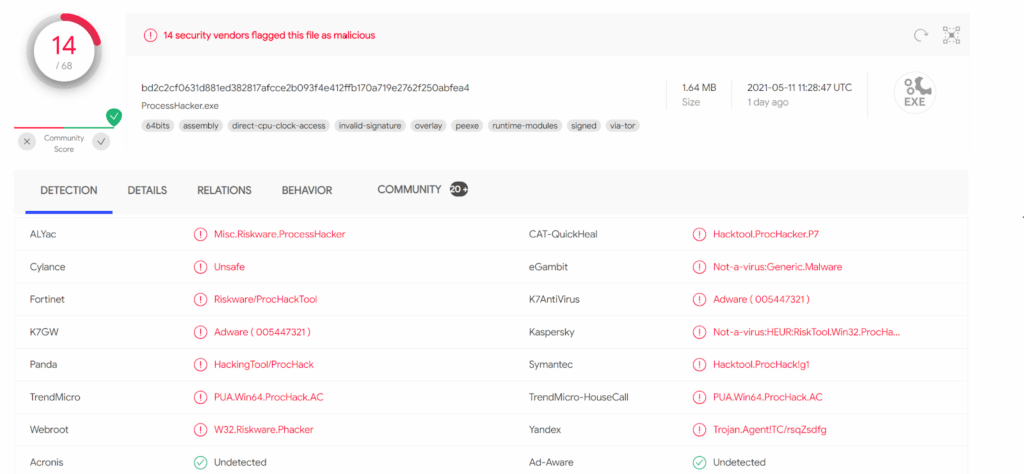The height and width of the screenshot is (474, 1024).
Task: Click the CAT-QuickHeal vendor name
Action: click(x=563, y=234)
